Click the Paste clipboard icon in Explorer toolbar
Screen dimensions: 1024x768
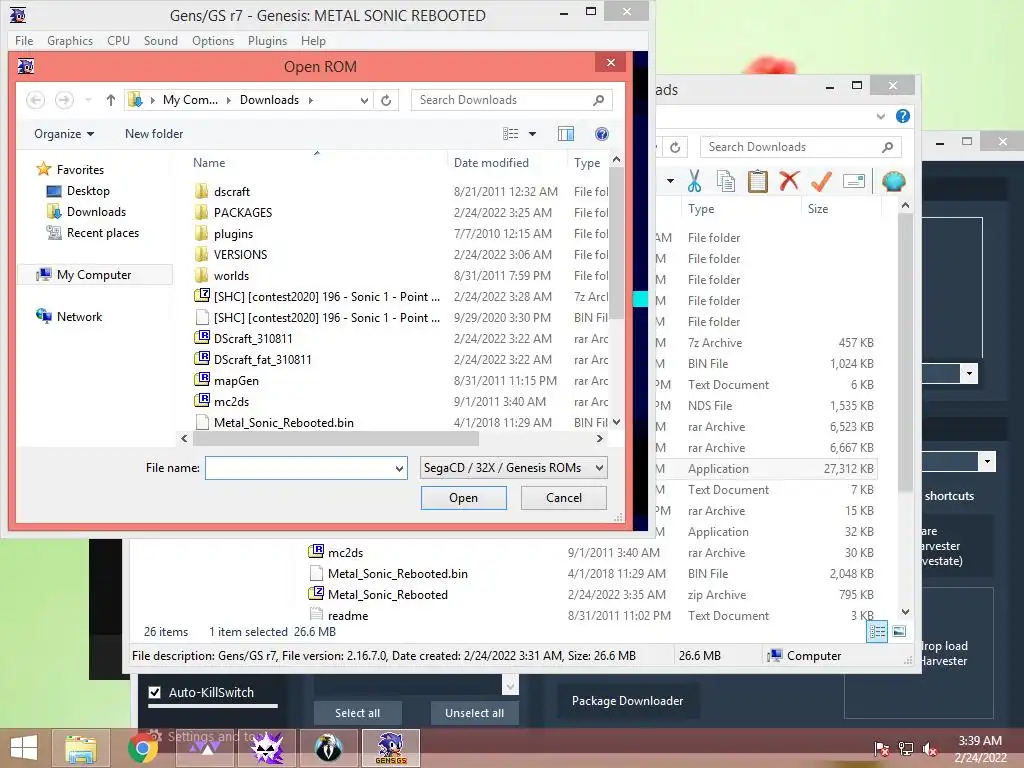click(758, 181)
